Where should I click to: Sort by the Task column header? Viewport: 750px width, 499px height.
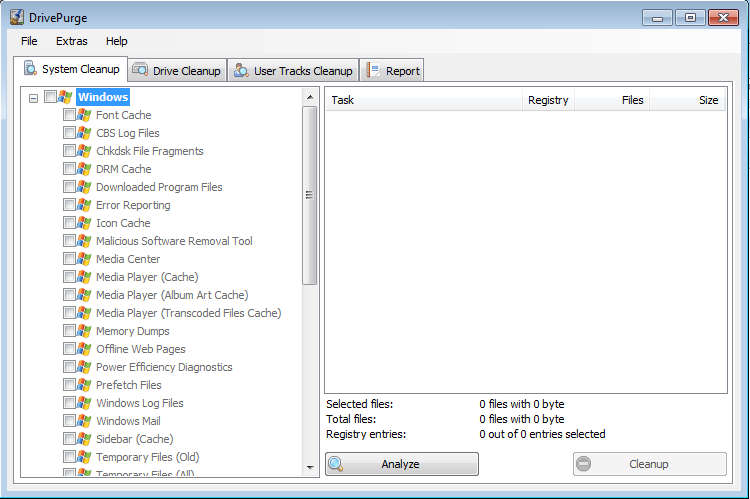click(x=424, y=100)
